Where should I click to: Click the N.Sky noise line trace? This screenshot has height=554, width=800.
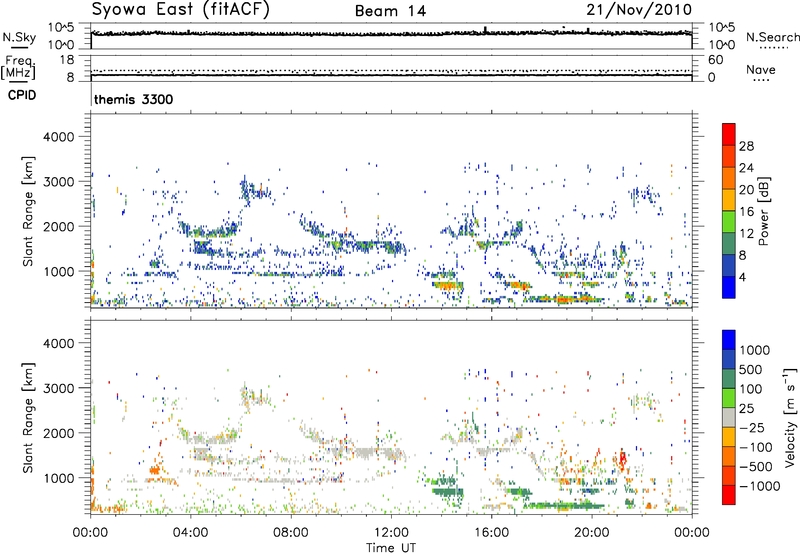tap(391, 33)
